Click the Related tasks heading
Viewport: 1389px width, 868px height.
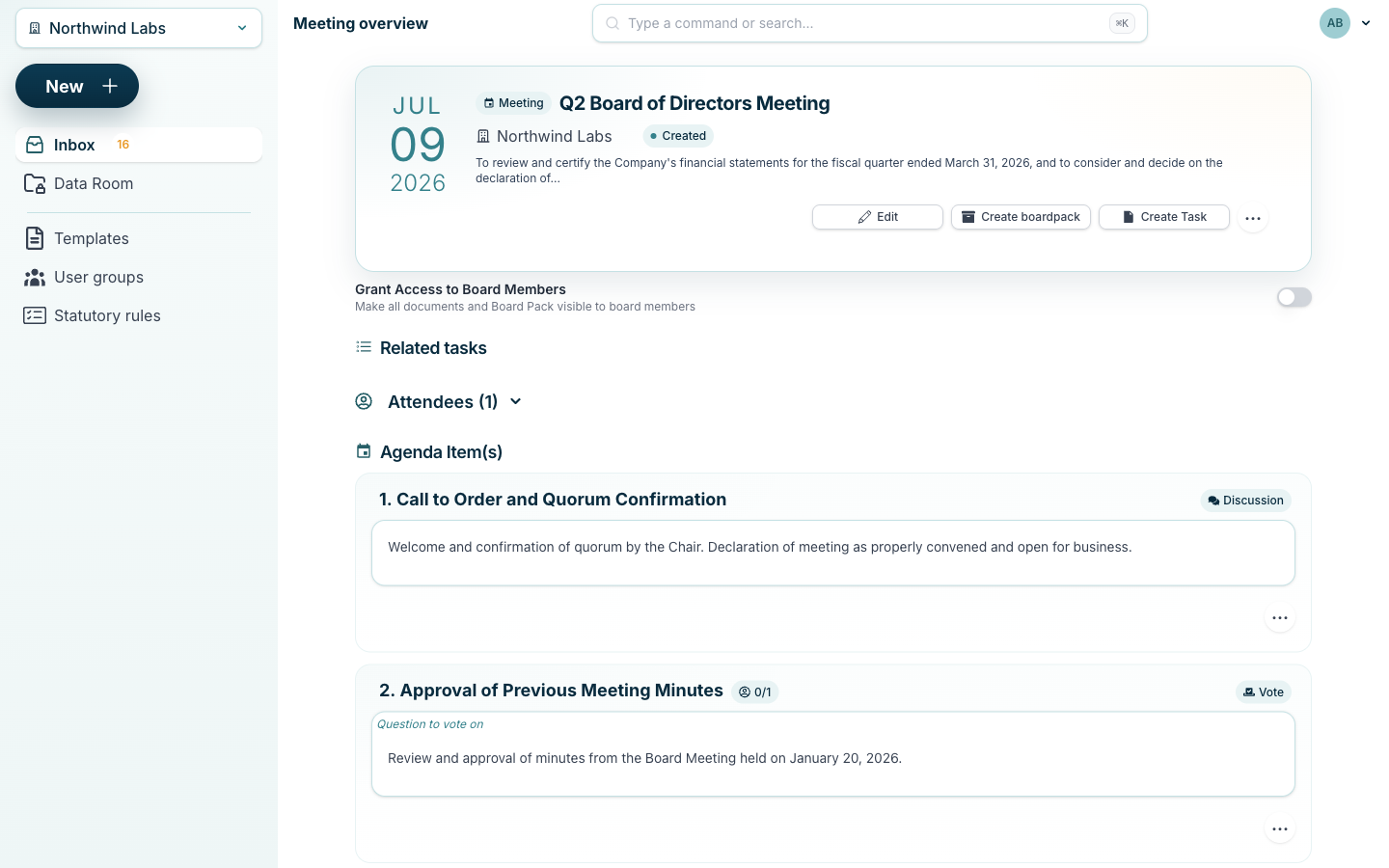pos(433,348)
